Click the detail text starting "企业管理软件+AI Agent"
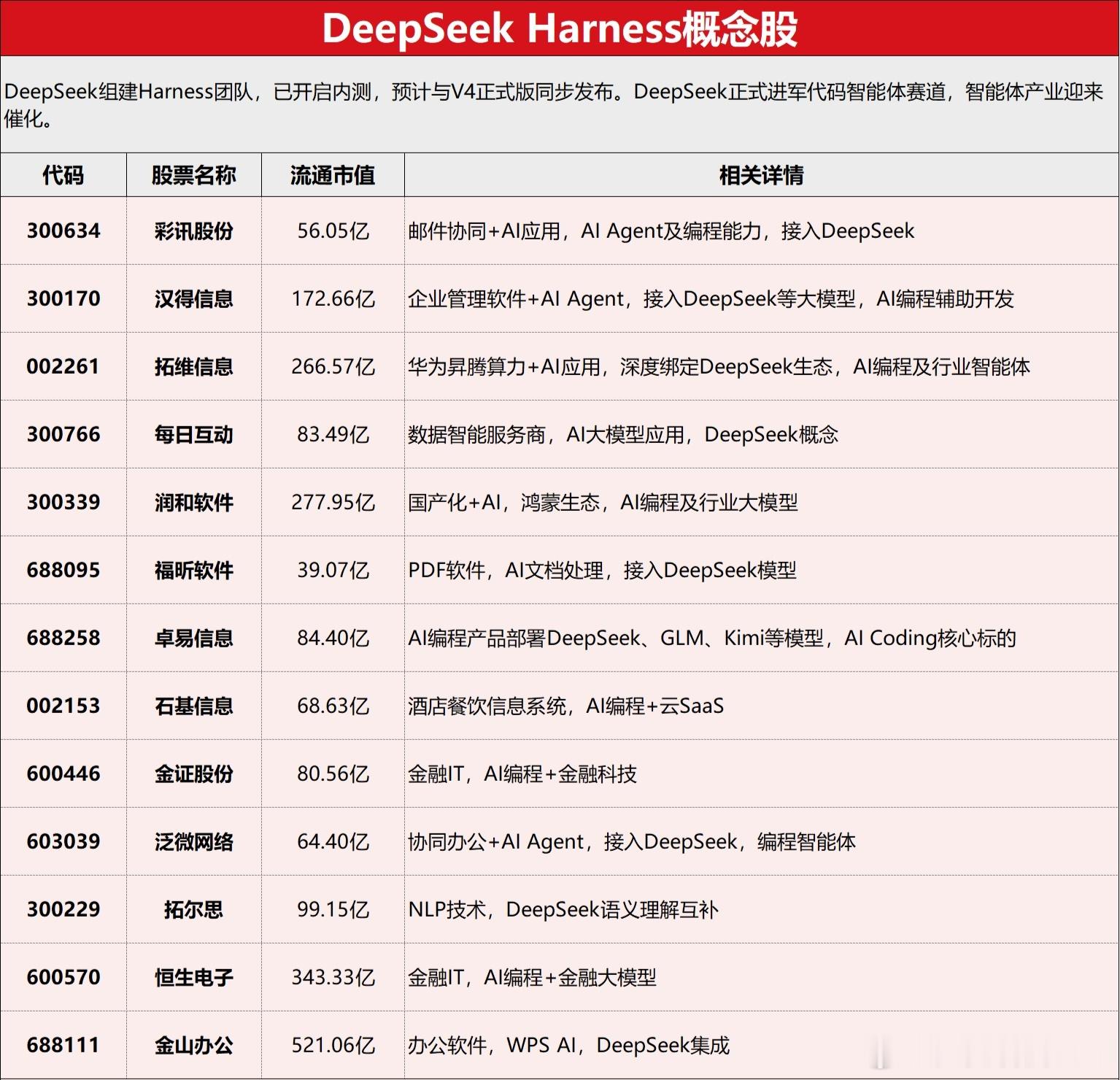 (x=711, y=298)
